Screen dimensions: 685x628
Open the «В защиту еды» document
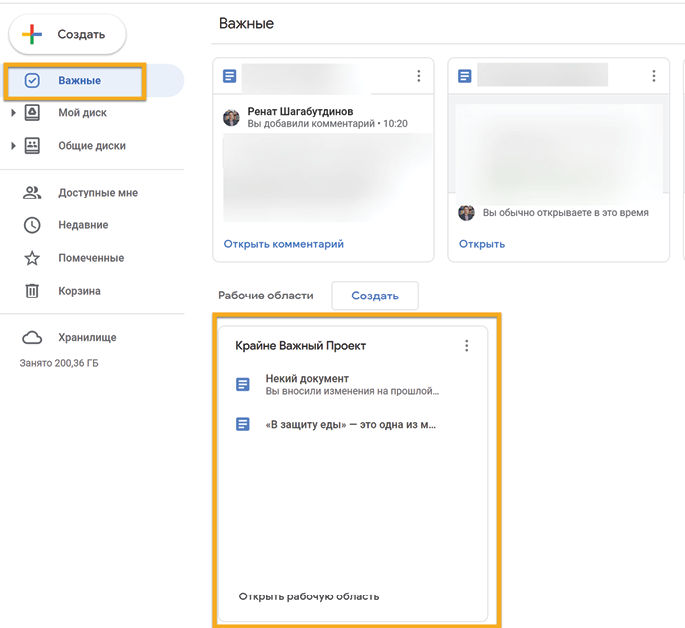pyautogui.click(x=350, y=424)
